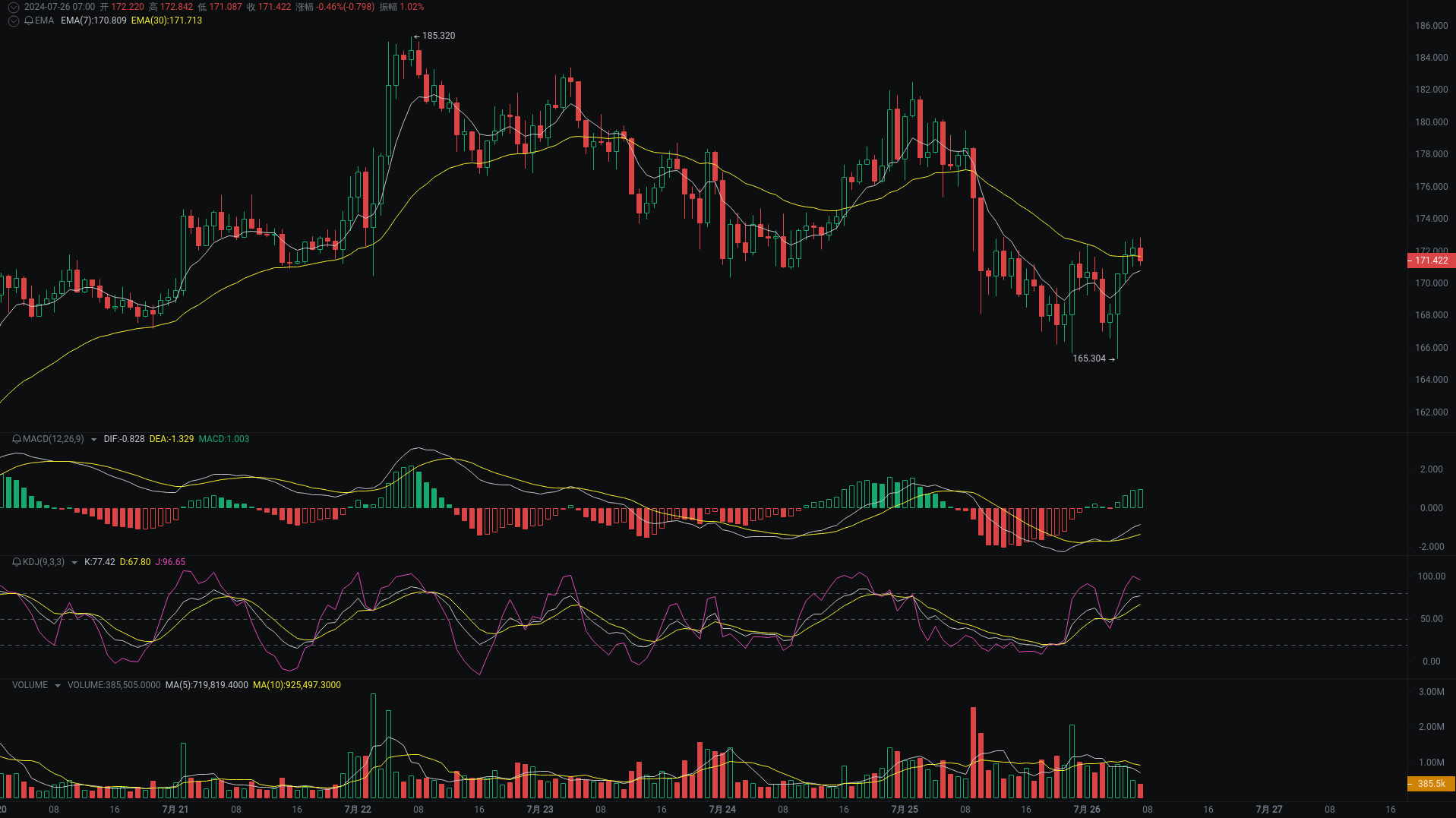Screen dimensions: 1456x818
Task: Open the KDJ(9,3,3) dropdown arrow
Action: (x=74, y=562)
